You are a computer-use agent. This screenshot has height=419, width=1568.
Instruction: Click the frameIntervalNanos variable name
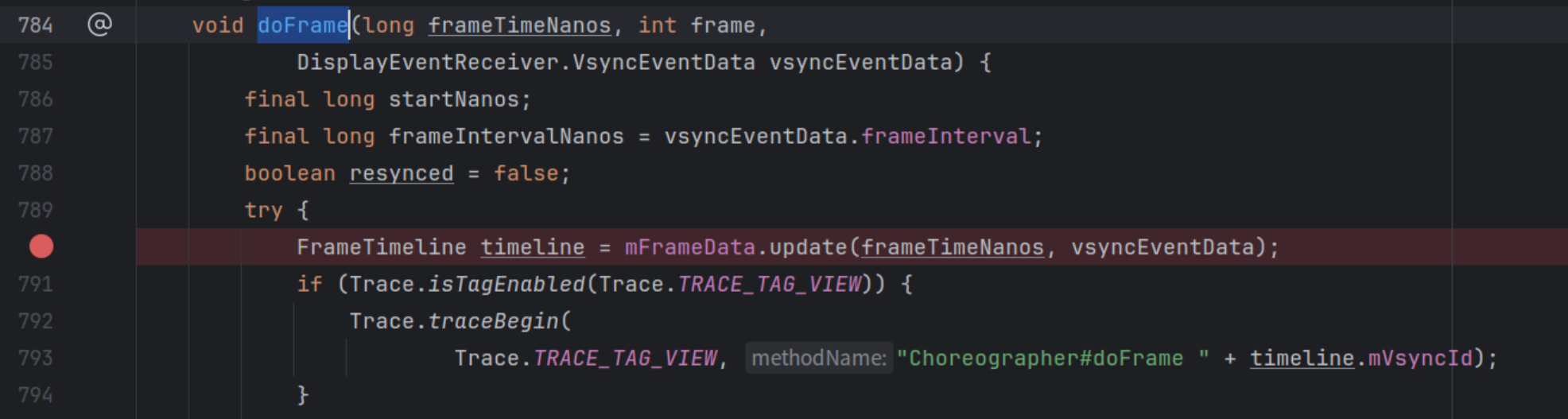click(x=506, y=137)
